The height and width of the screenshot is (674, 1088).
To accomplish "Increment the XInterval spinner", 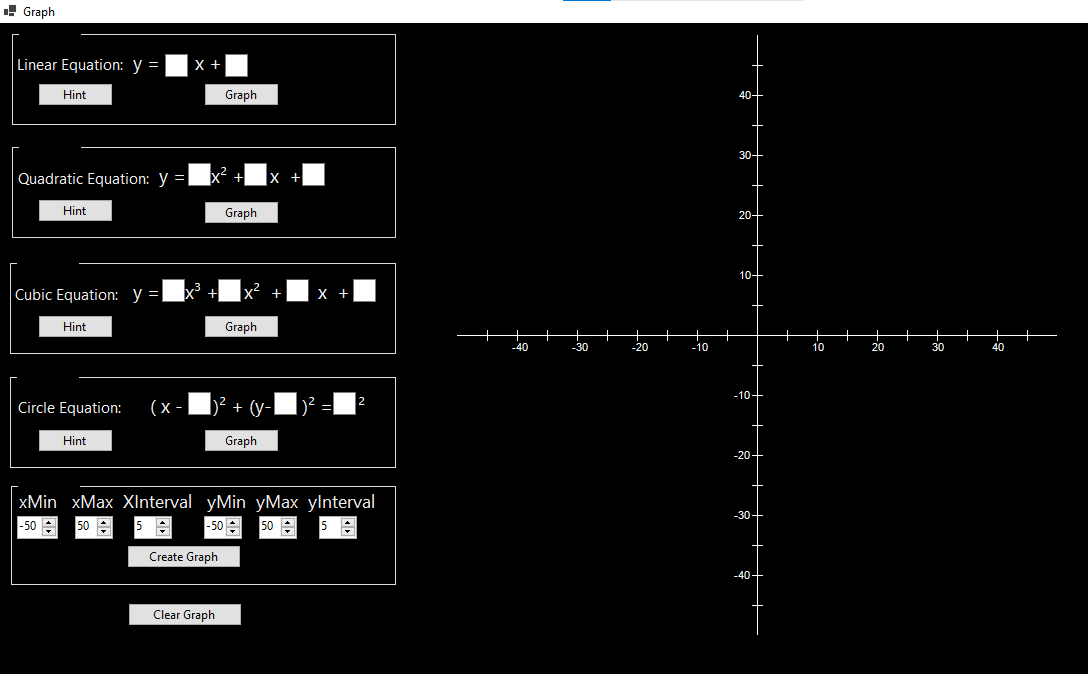I will (x=164, y=522).
